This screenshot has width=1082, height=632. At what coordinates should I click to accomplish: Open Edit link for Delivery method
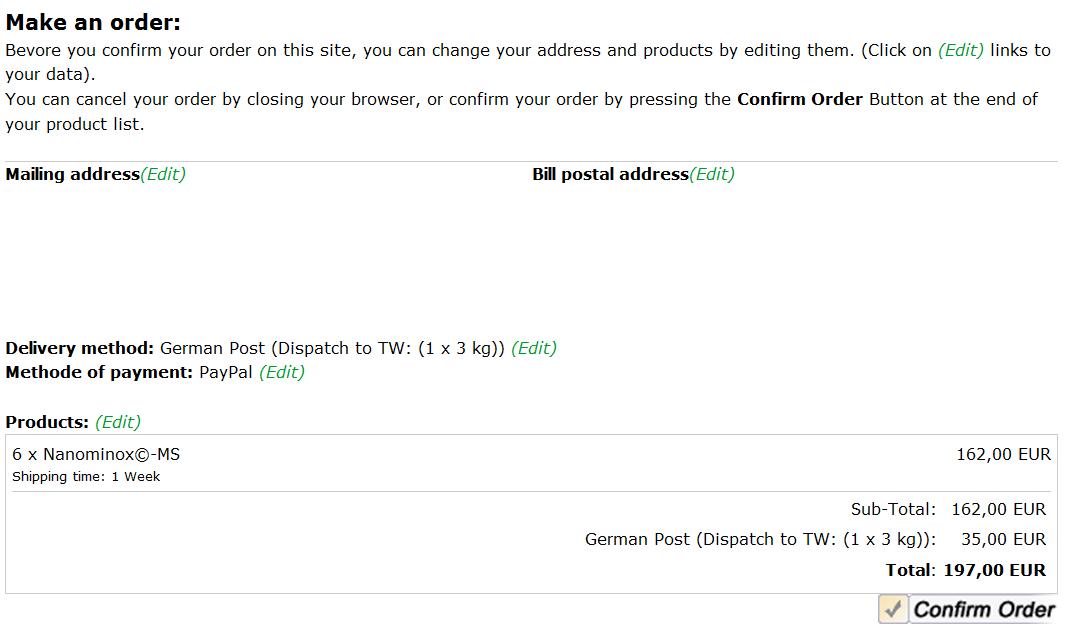pos(534,348)
